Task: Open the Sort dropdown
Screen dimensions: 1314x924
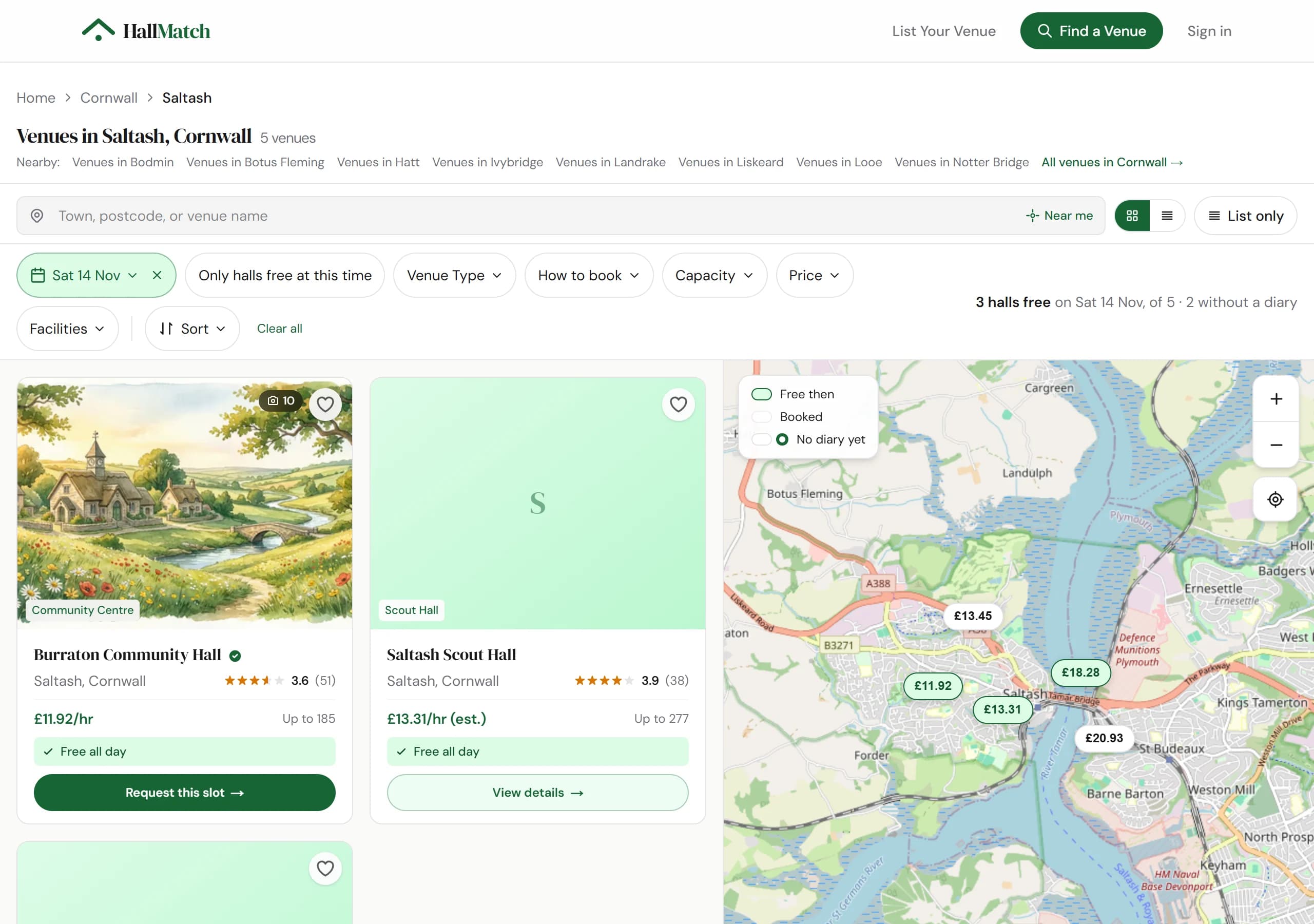Action: 192,329
